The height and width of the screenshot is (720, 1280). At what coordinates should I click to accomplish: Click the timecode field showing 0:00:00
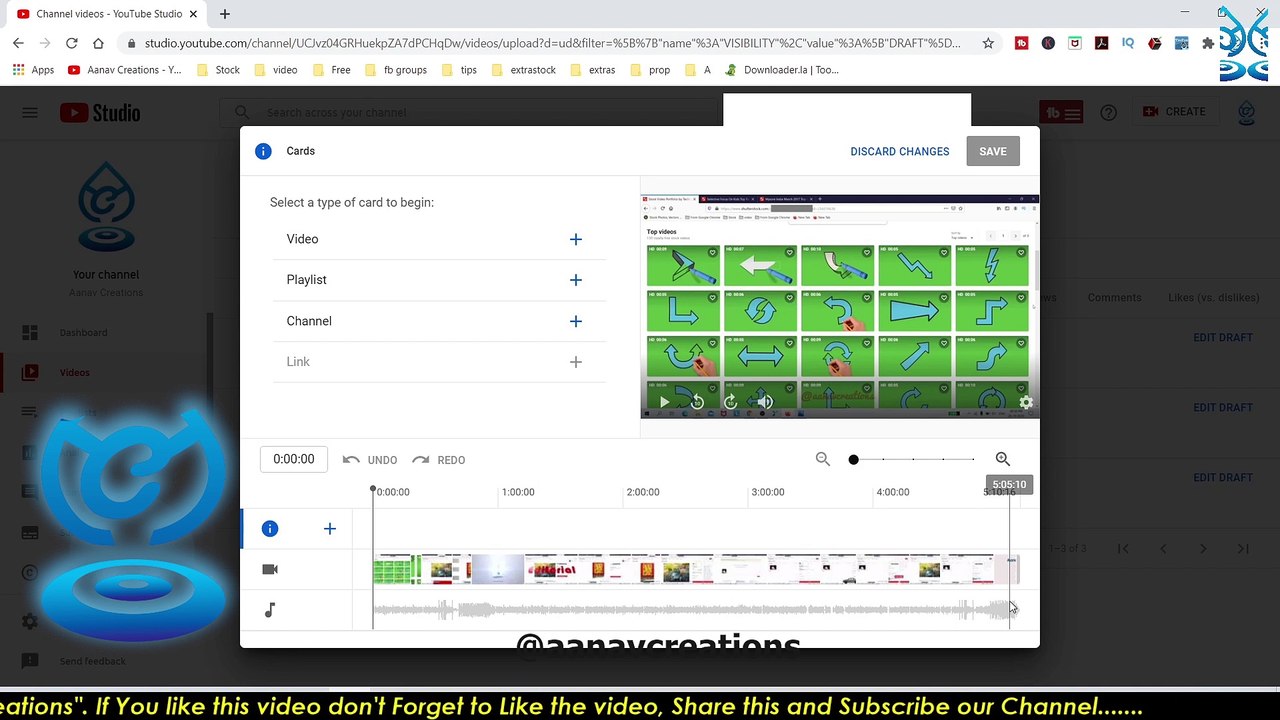294,459
